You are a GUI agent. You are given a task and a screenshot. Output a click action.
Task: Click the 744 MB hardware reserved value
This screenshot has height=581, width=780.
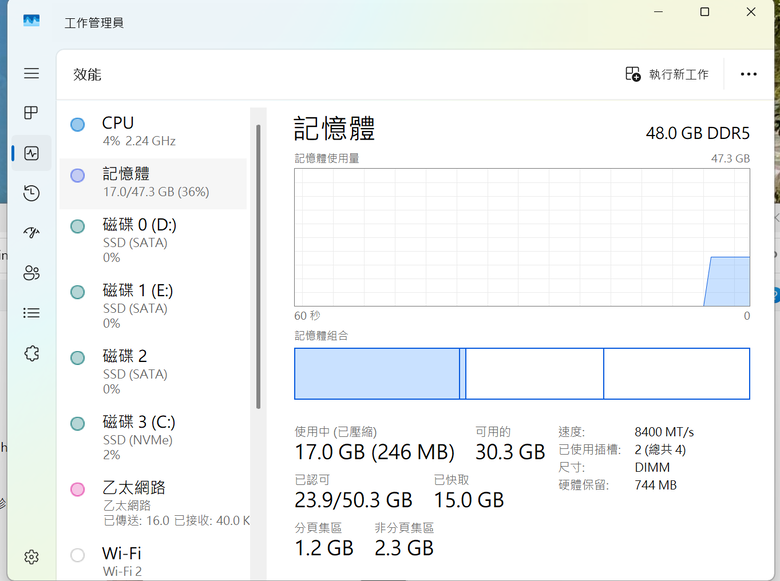(656, 485)
